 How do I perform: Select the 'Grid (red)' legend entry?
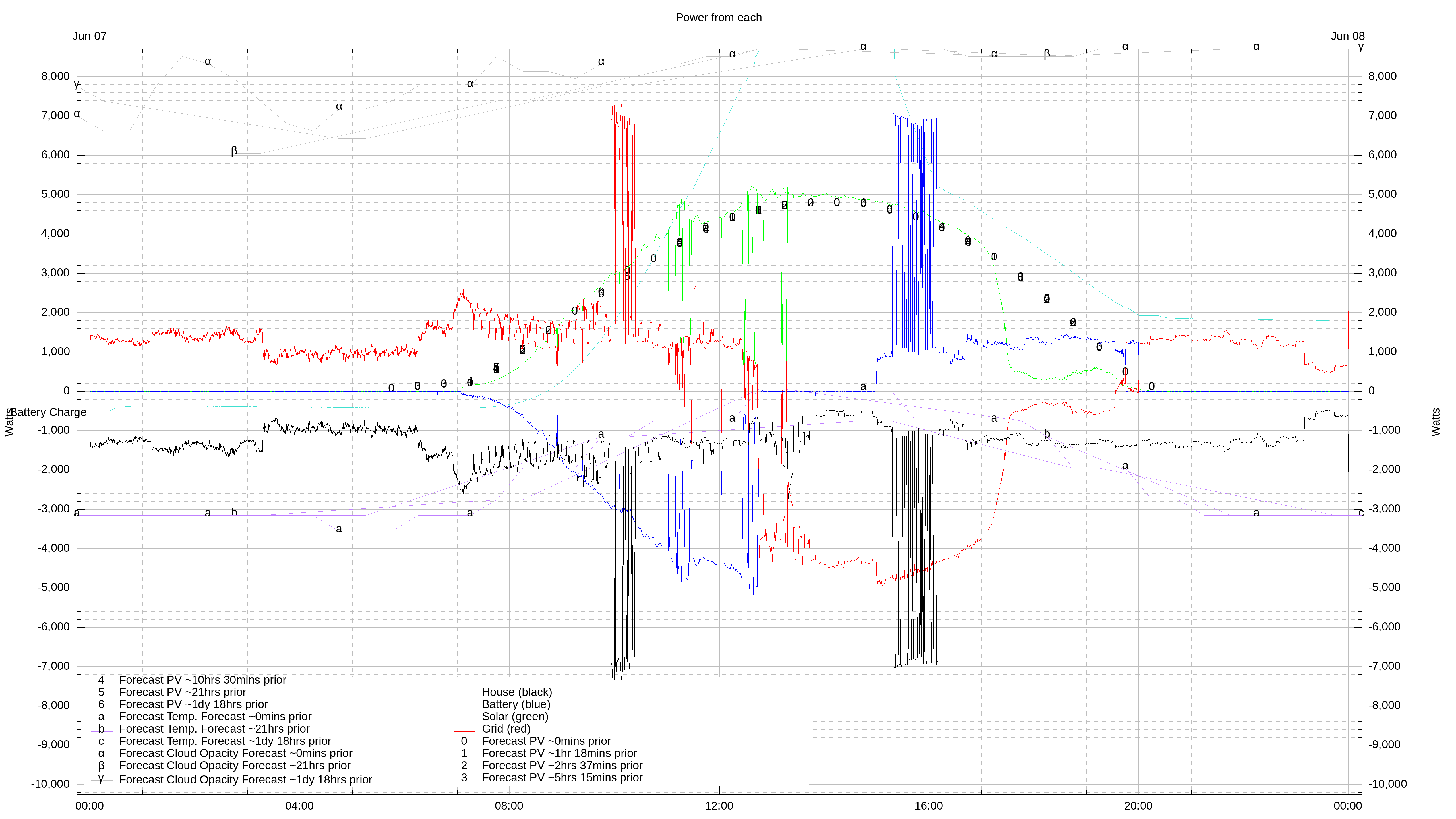click(x=506, y=729)
